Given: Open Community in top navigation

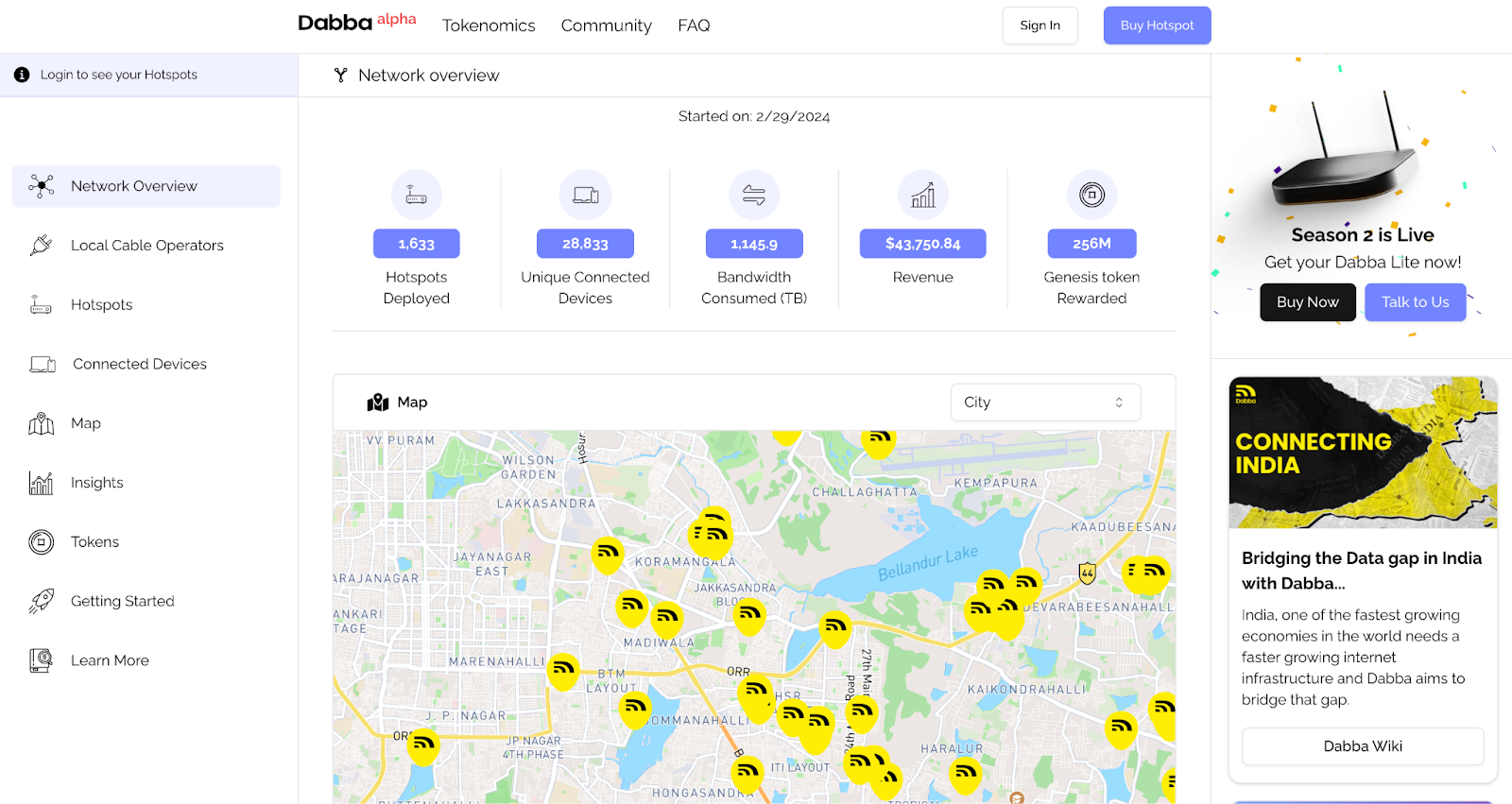Looking at the screenshot, I should tap(607, 26).
